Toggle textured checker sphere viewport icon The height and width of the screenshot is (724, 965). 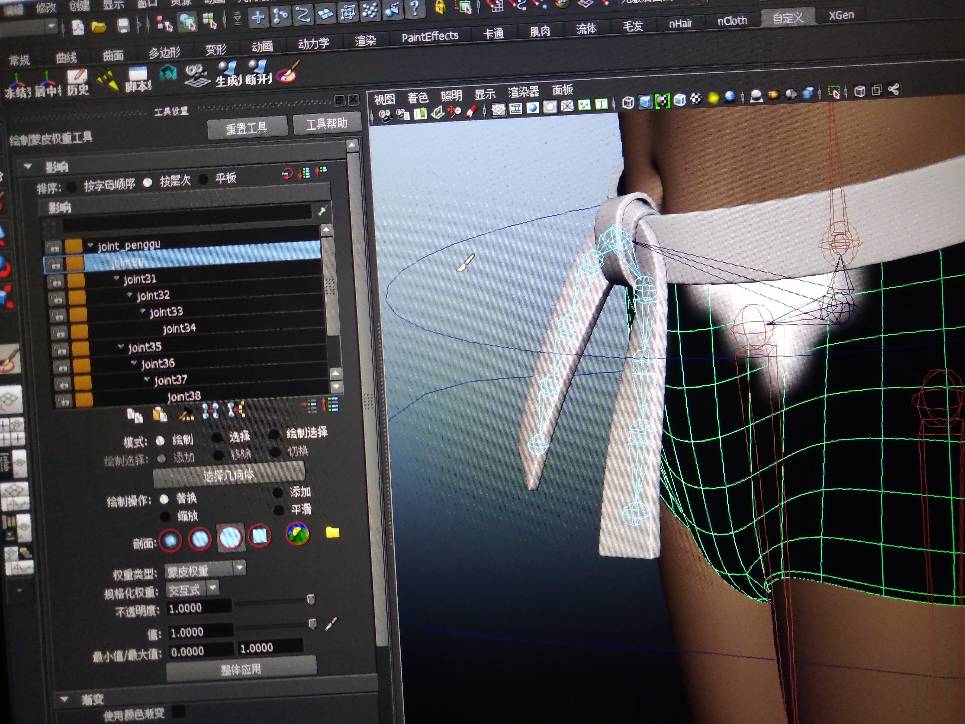696,99
